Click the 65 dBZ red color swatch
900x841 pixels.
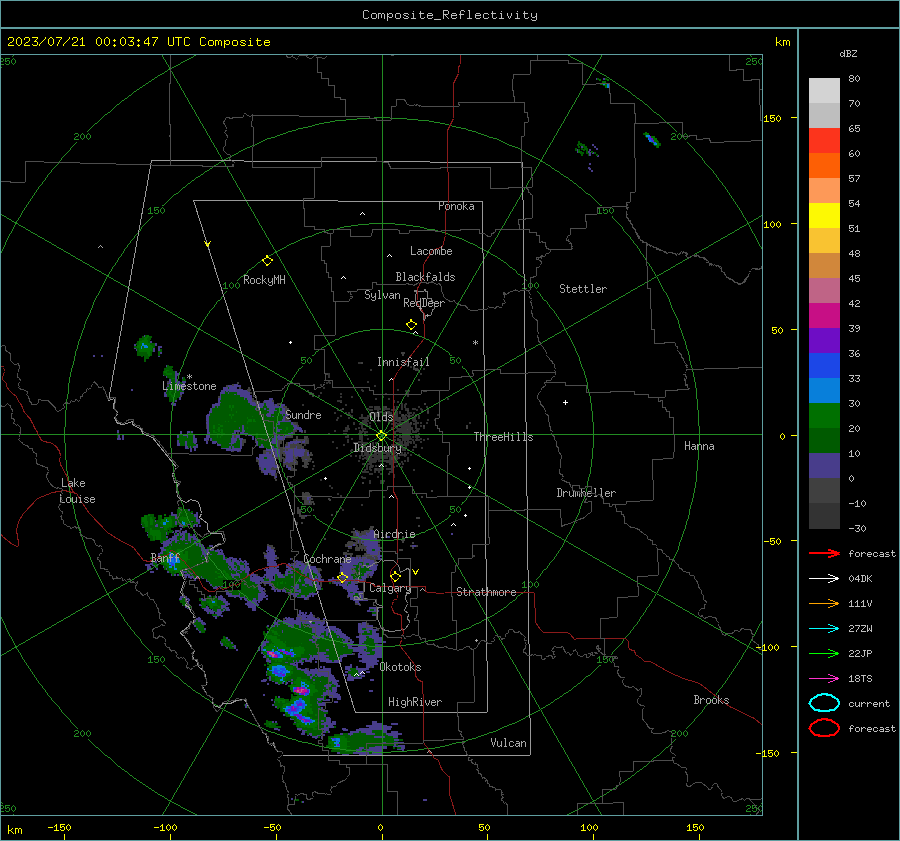[x=824, y=141]
